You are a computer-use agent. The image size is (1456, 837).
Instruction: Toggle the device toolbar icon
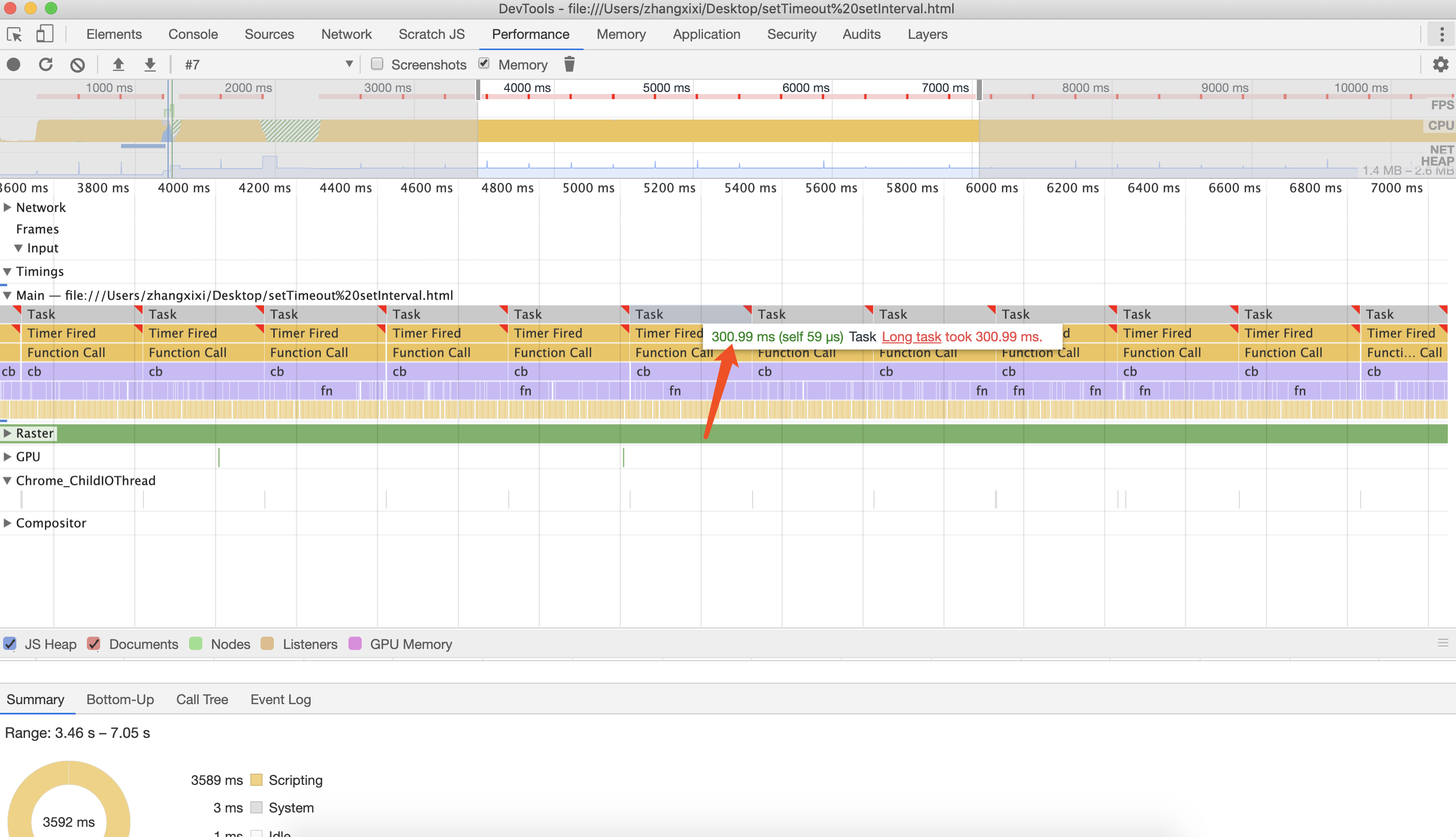pos(45,35)
